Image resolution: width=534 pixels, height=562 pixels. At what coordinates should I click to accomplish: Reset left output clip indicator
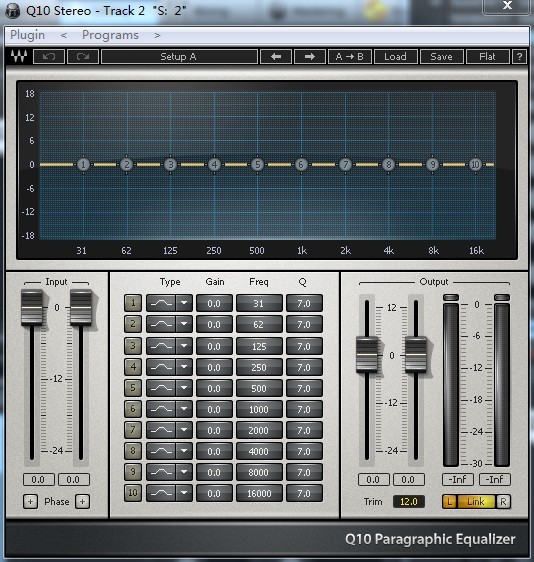click(451, 297)
